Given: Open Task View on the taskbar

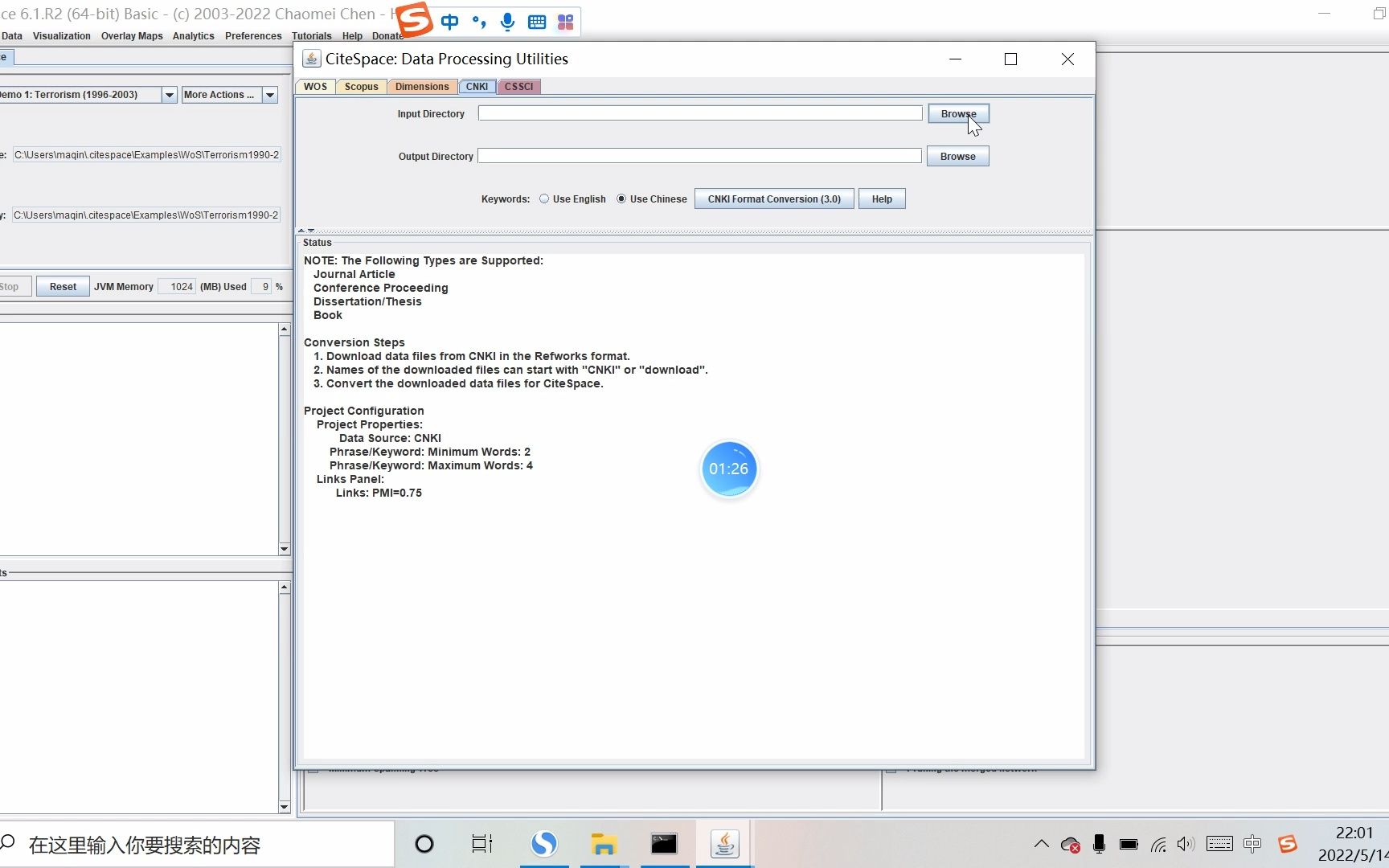Looking at the screenshot, I should pyautogui.click(x=482, y=844).
